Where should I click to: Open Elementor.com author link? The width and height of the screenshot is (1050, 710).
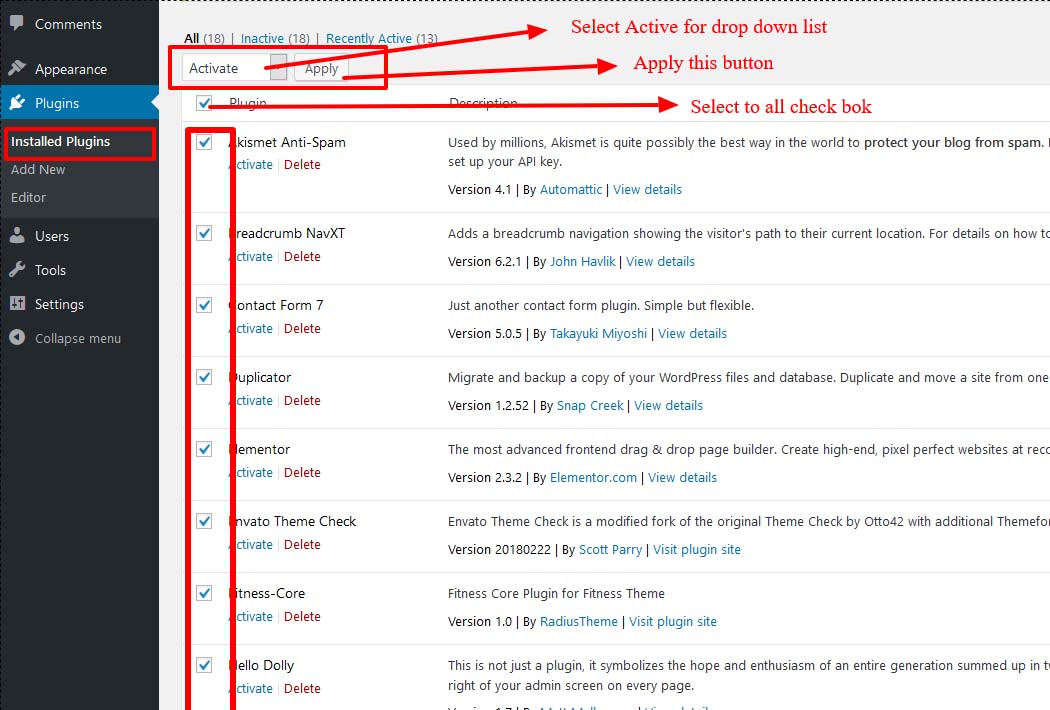[593, 478]
